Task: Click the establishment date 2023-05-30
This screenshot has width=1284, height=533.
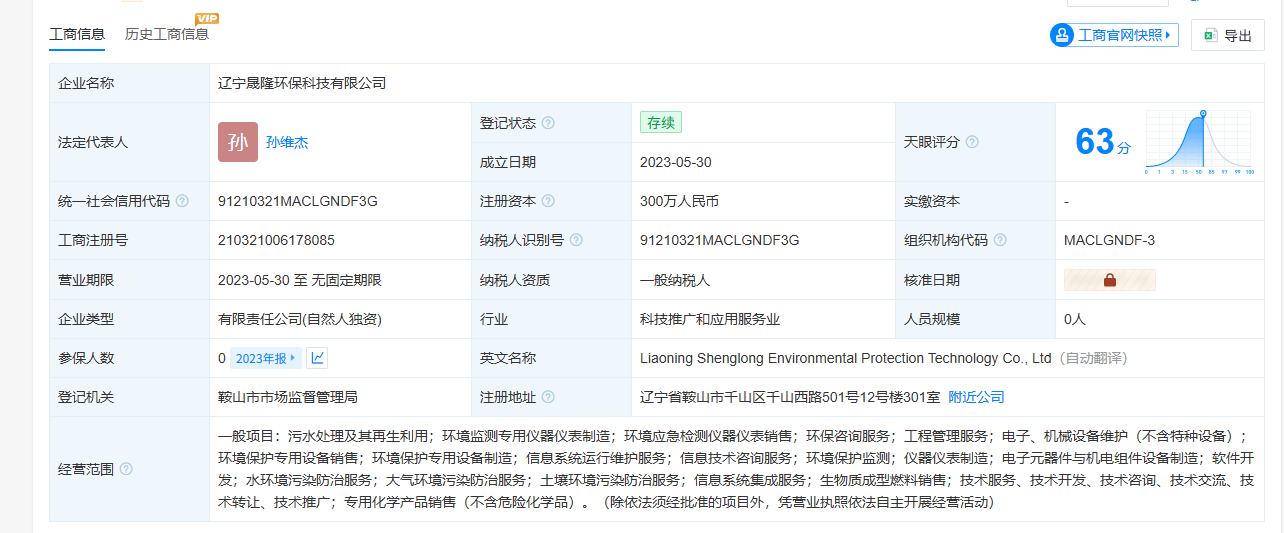Action: click(676, 162)
